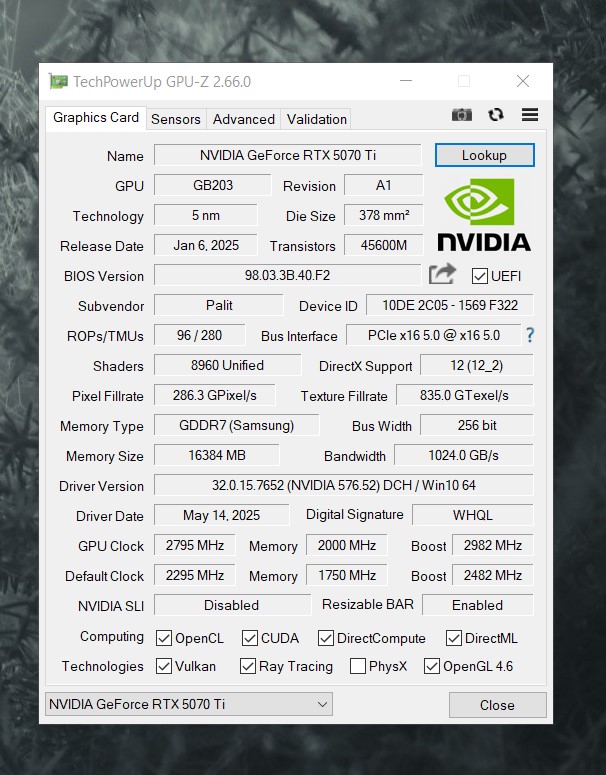Click the GPU-Z title bar app icon

coord(58,81)
